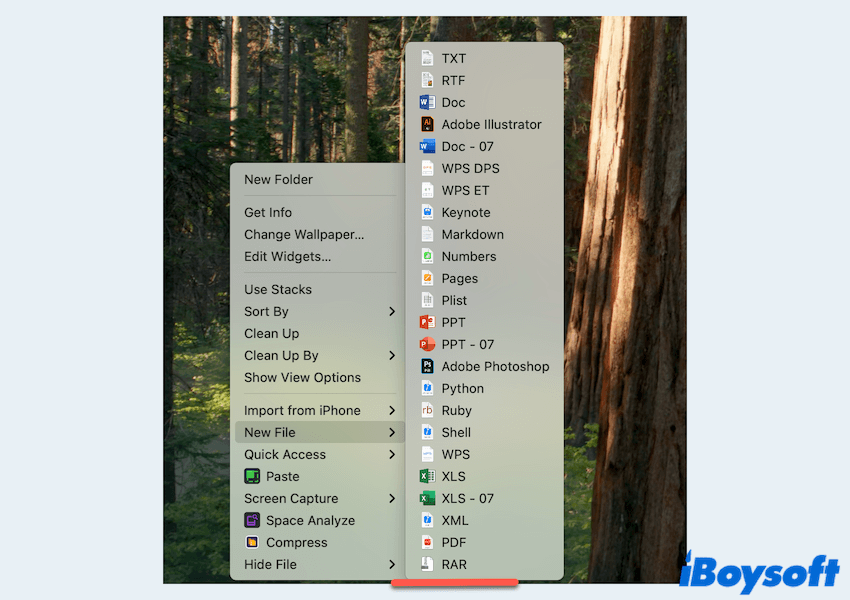850x600 pixels.
Task: Click the Adobe Photoshop file icon
Action: click(x=427, y=367)
